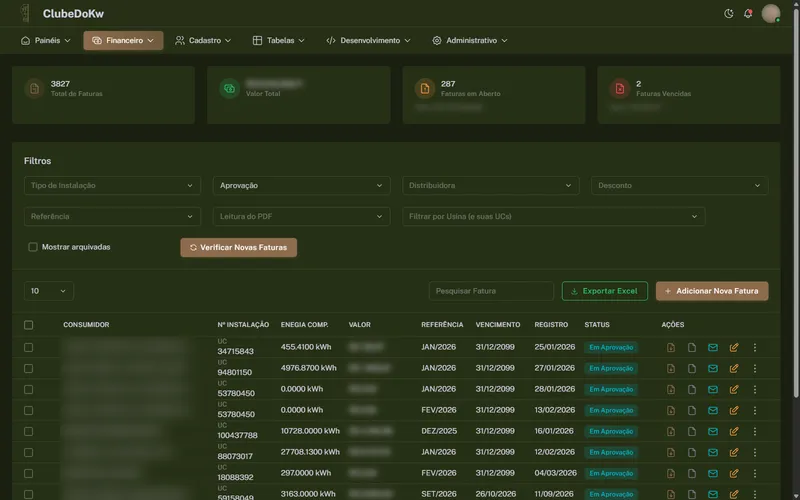Open more options for UC 34715843
This screenshot has height=500, width=800.
(755, 347)
